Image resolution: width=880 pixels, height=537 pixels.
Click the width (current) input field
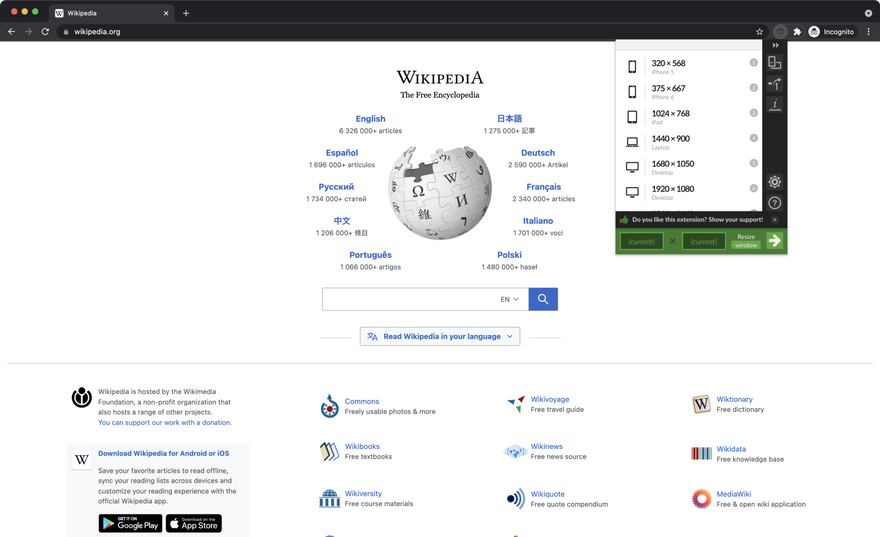click(x=641, y=241)
